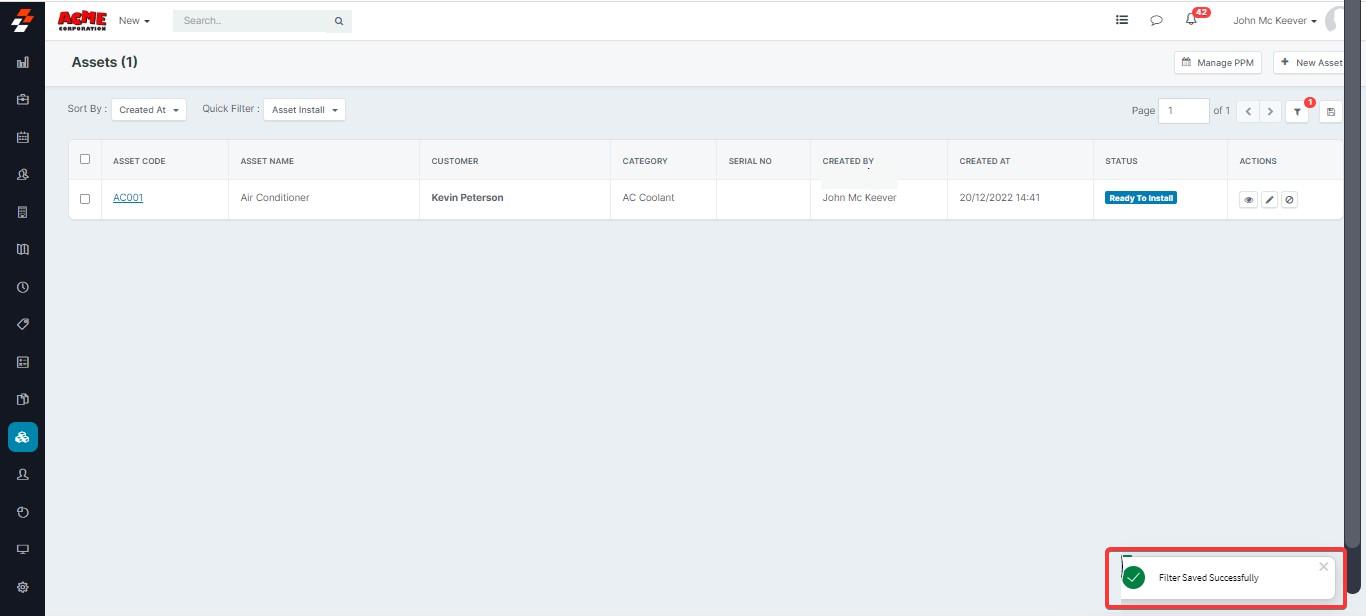Edit asset AC001 with pencil icon
Screen dimensions: 1366x616
tap(1269, 200)
